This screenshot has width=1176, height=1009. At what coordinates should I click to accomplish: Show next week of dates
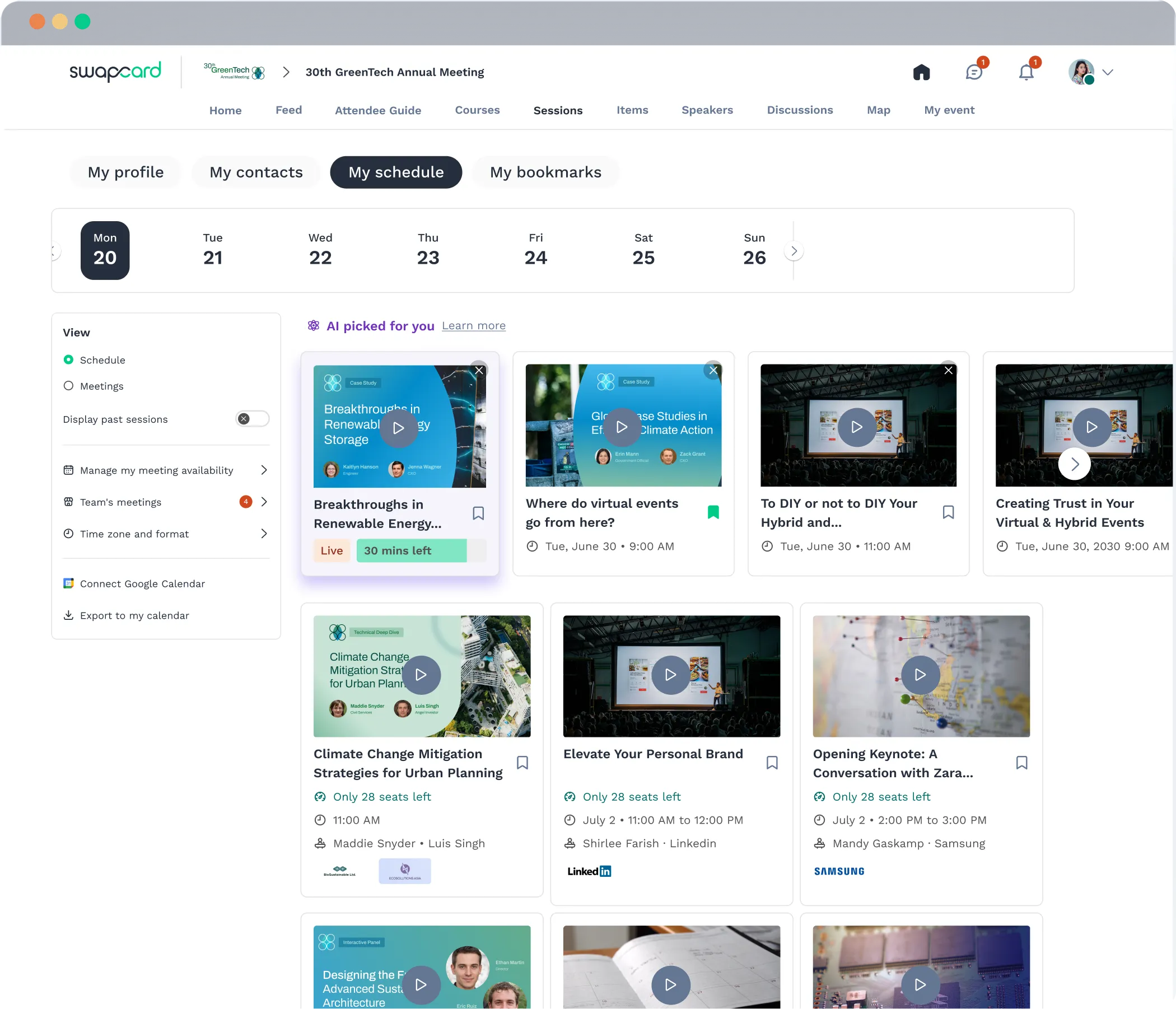point(794,251)
